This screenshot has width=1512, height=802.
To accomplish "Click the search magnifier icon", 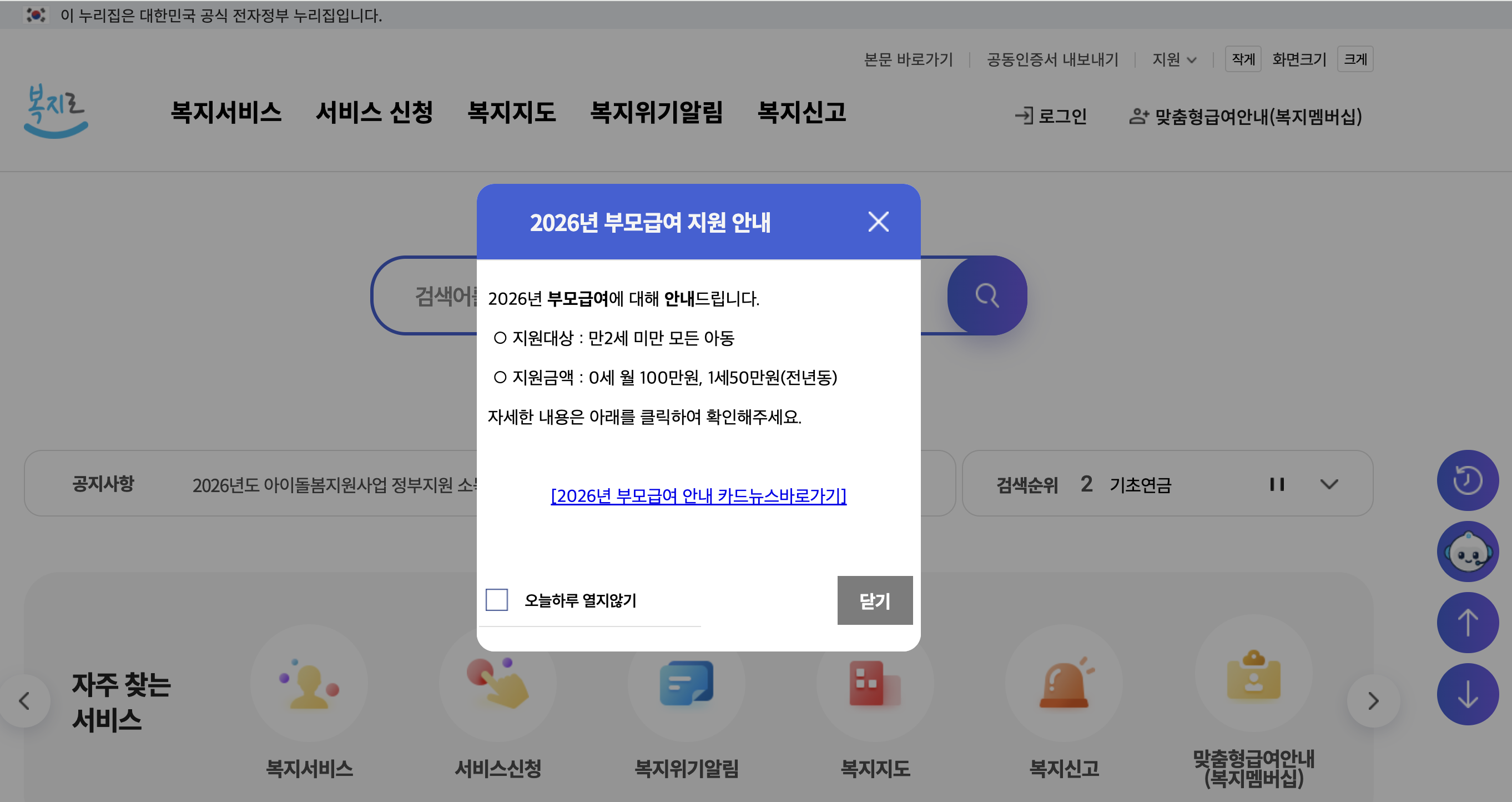I will click(986, 296).
